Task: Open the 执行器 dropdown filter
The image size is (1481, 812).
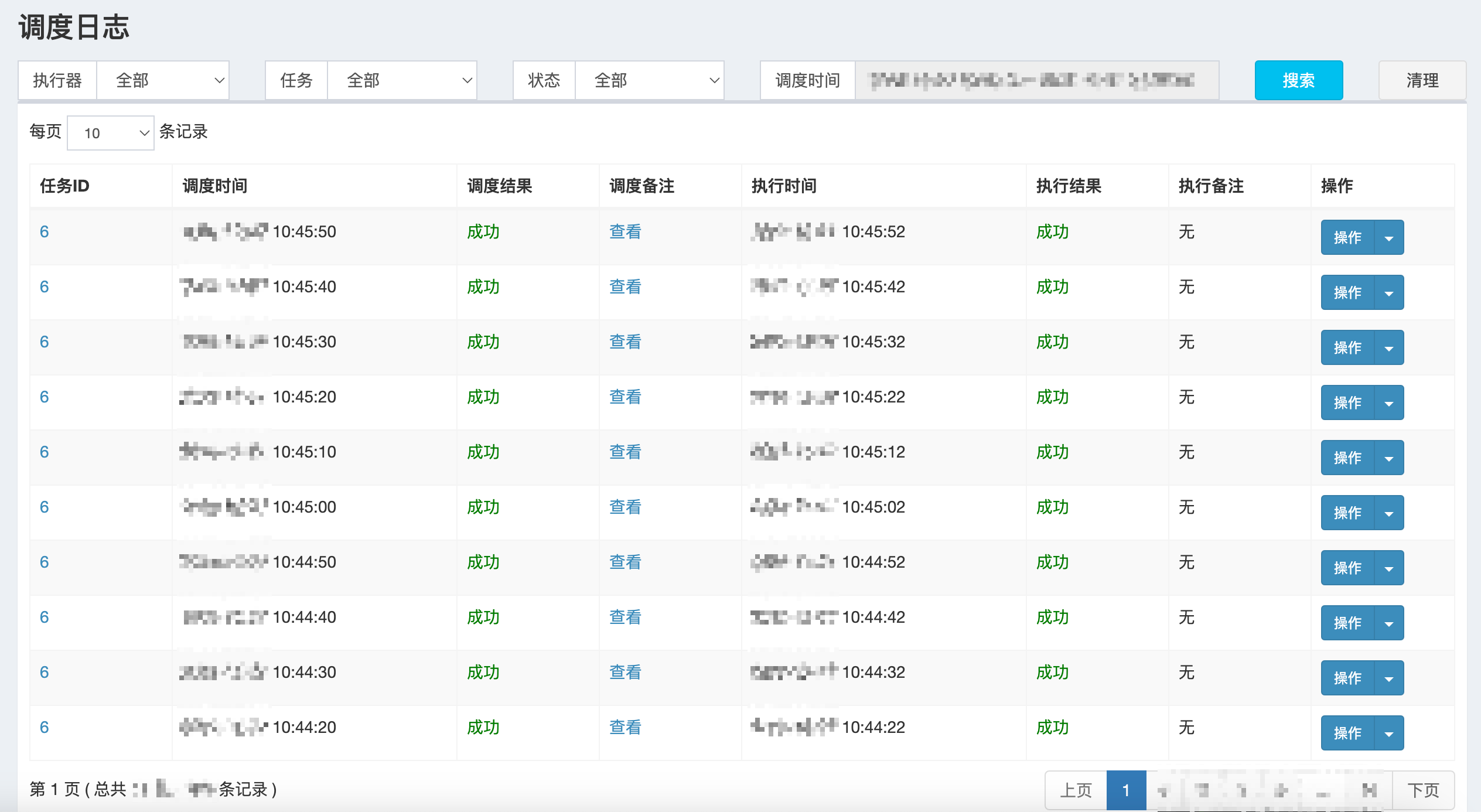Action: (162, 80)
